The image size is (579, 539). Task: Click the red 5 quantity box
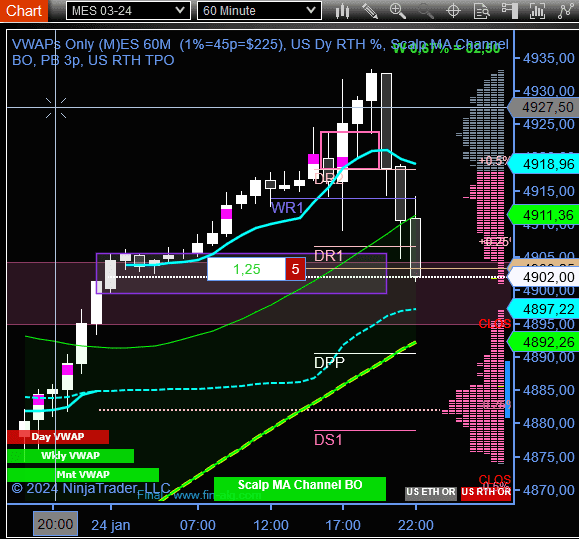(x=295, y=269)
